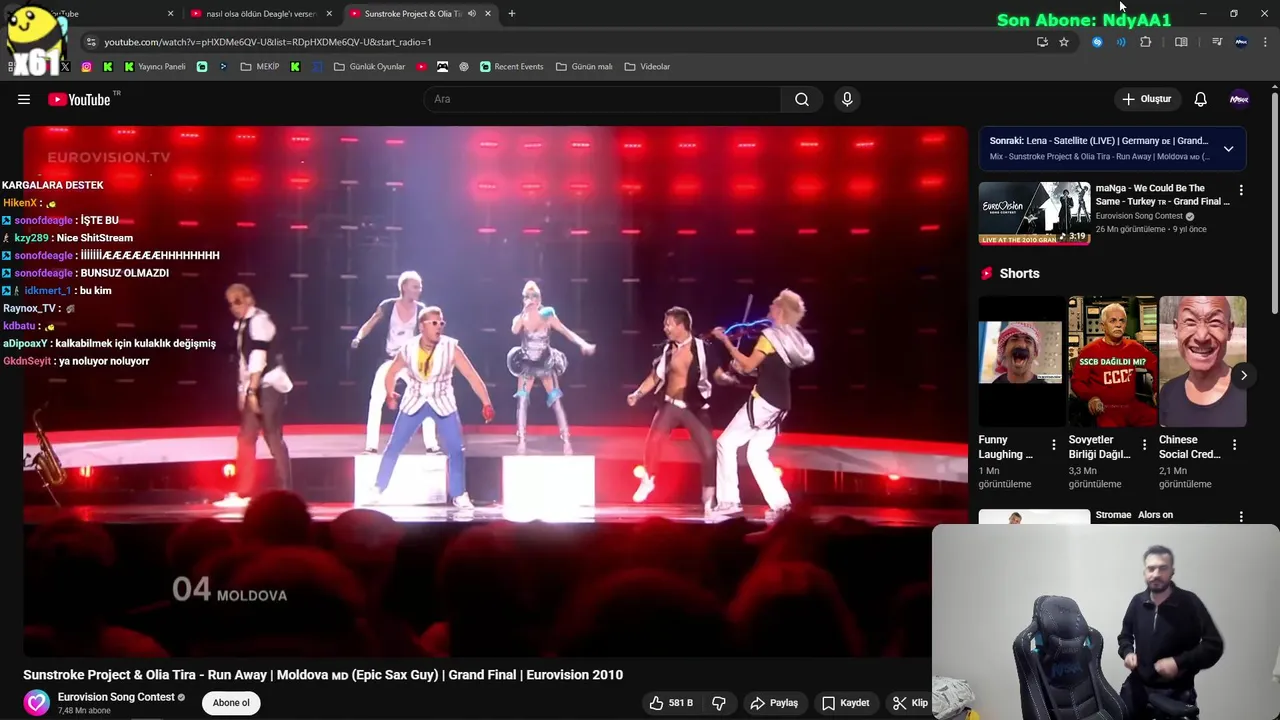Close the 'nasıl olsa öldün' tab
This screenshot has height=720, width=1280.
(x=329, y=14)
